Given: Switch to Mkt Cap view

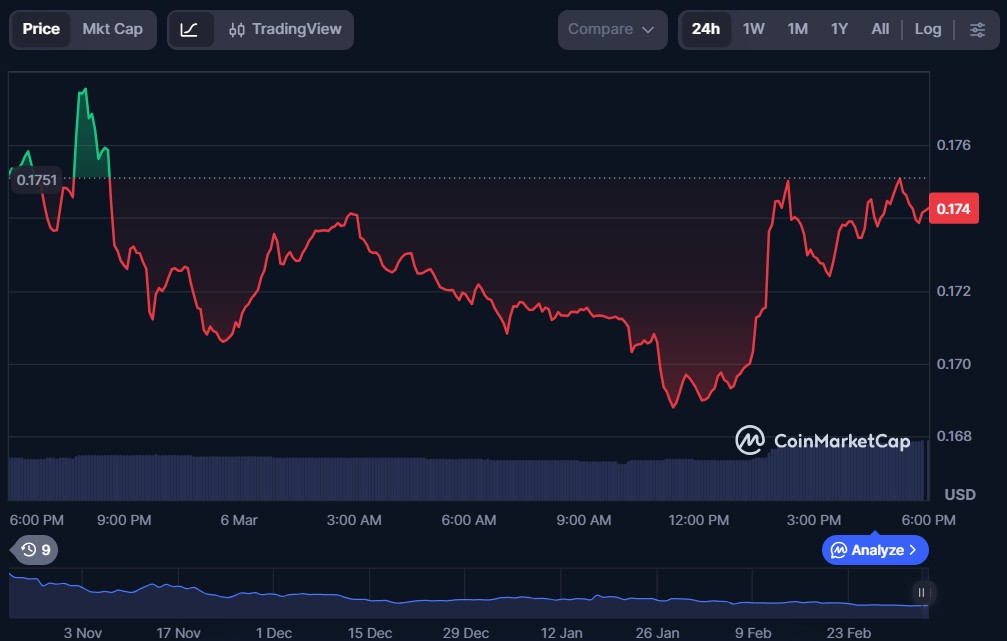Looking at the screenshot, I should (112, 30).
